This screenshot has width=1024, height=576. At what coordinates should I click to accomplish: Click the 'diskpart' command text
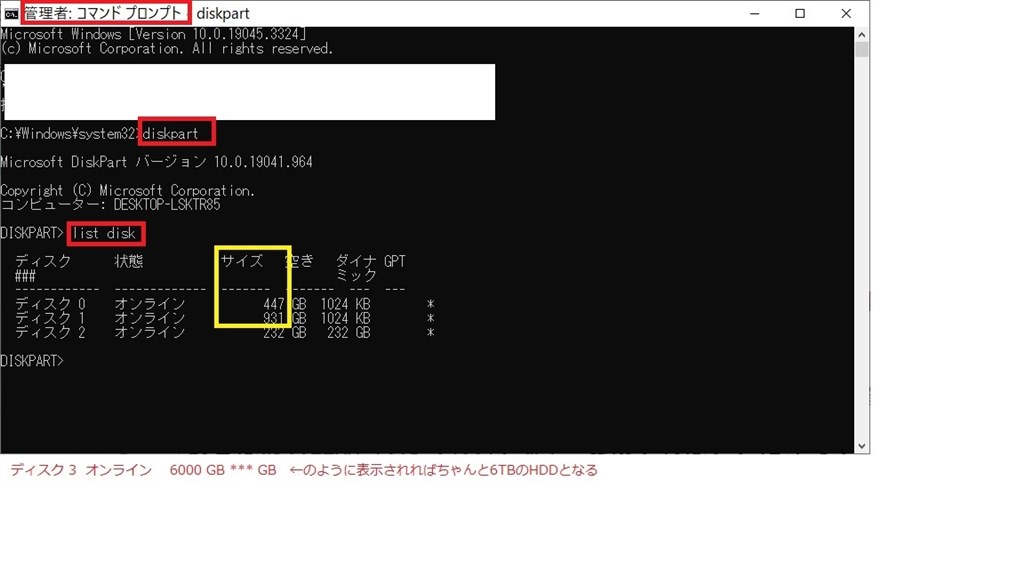pyautogui.click(x=170, y=133)
